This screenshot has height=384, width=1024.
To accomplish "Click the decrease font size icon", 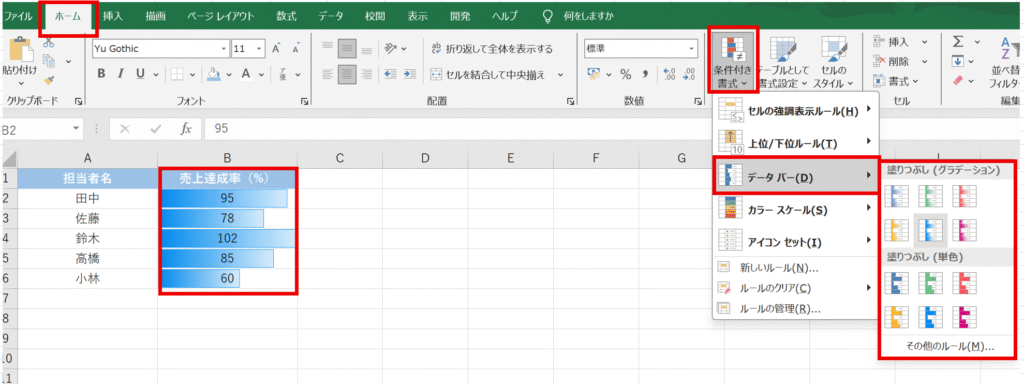I will pos(296,48).
